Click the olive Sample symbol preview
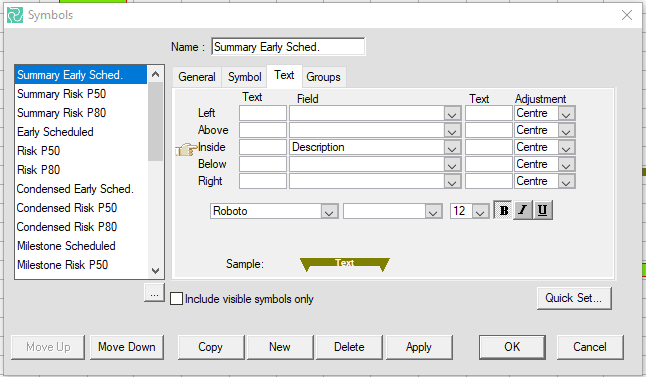The image size is (646, 377). coord(345,265)
